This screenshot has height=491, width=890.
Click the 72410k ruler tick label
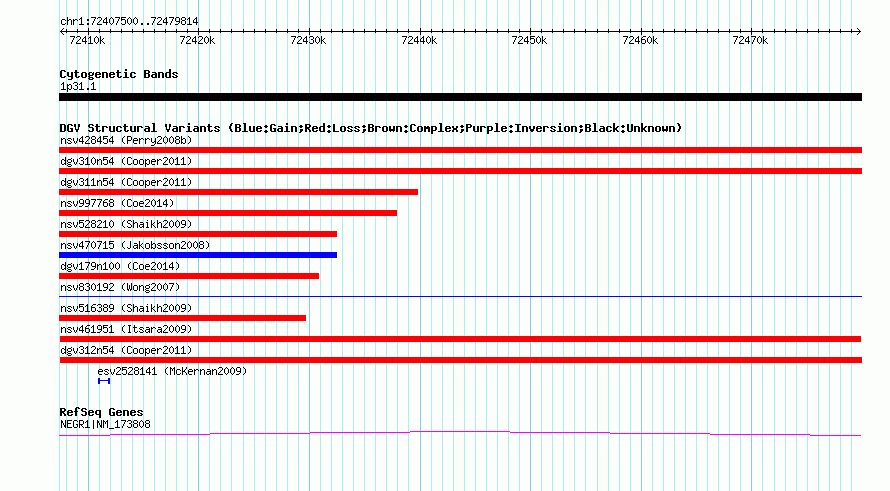click(x=87, y=40)
